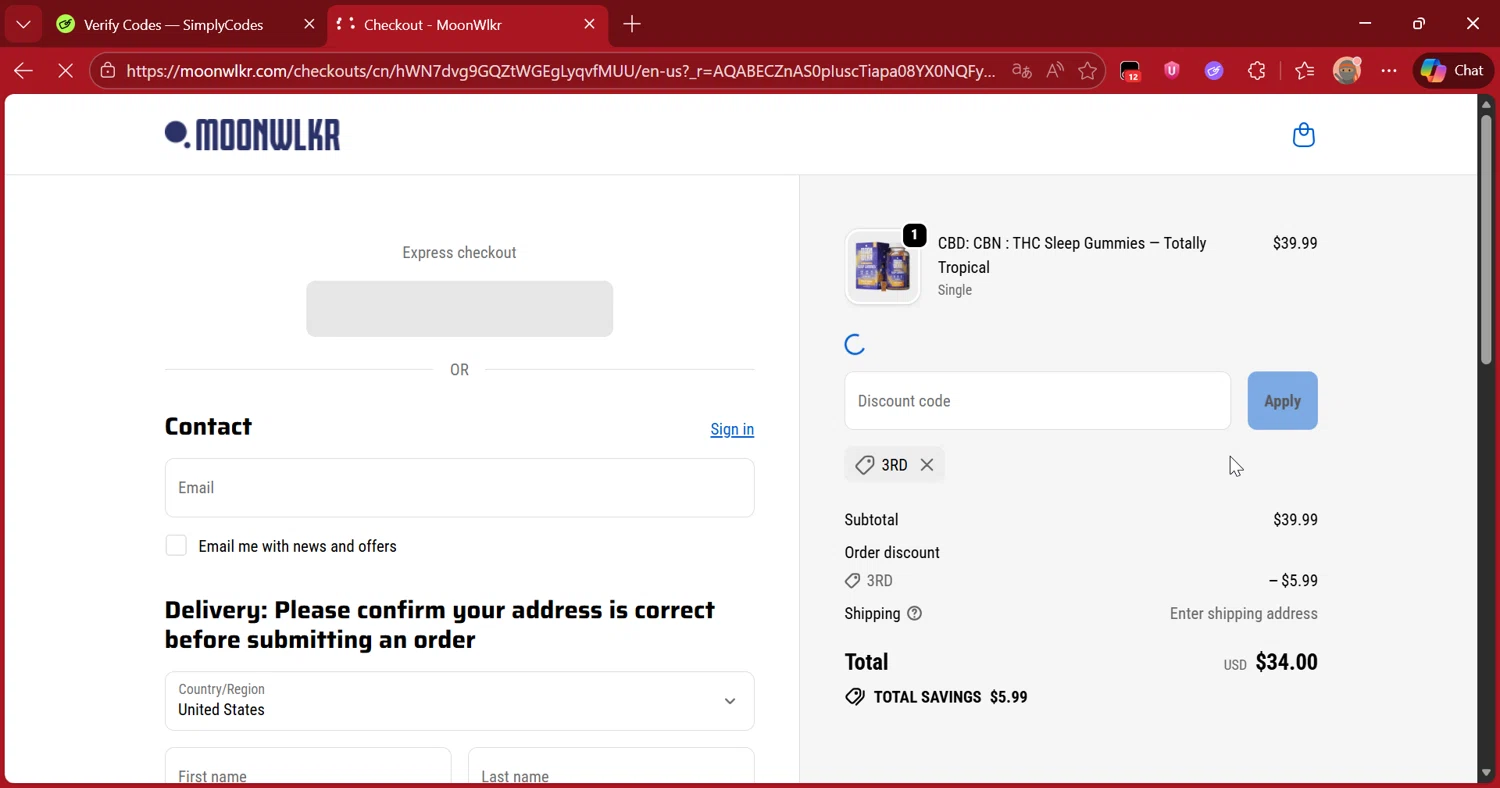This screenshot has width=1500, height=788.
Task: Click the – $5.99 order discount amount
Action: click(1293, 581)
